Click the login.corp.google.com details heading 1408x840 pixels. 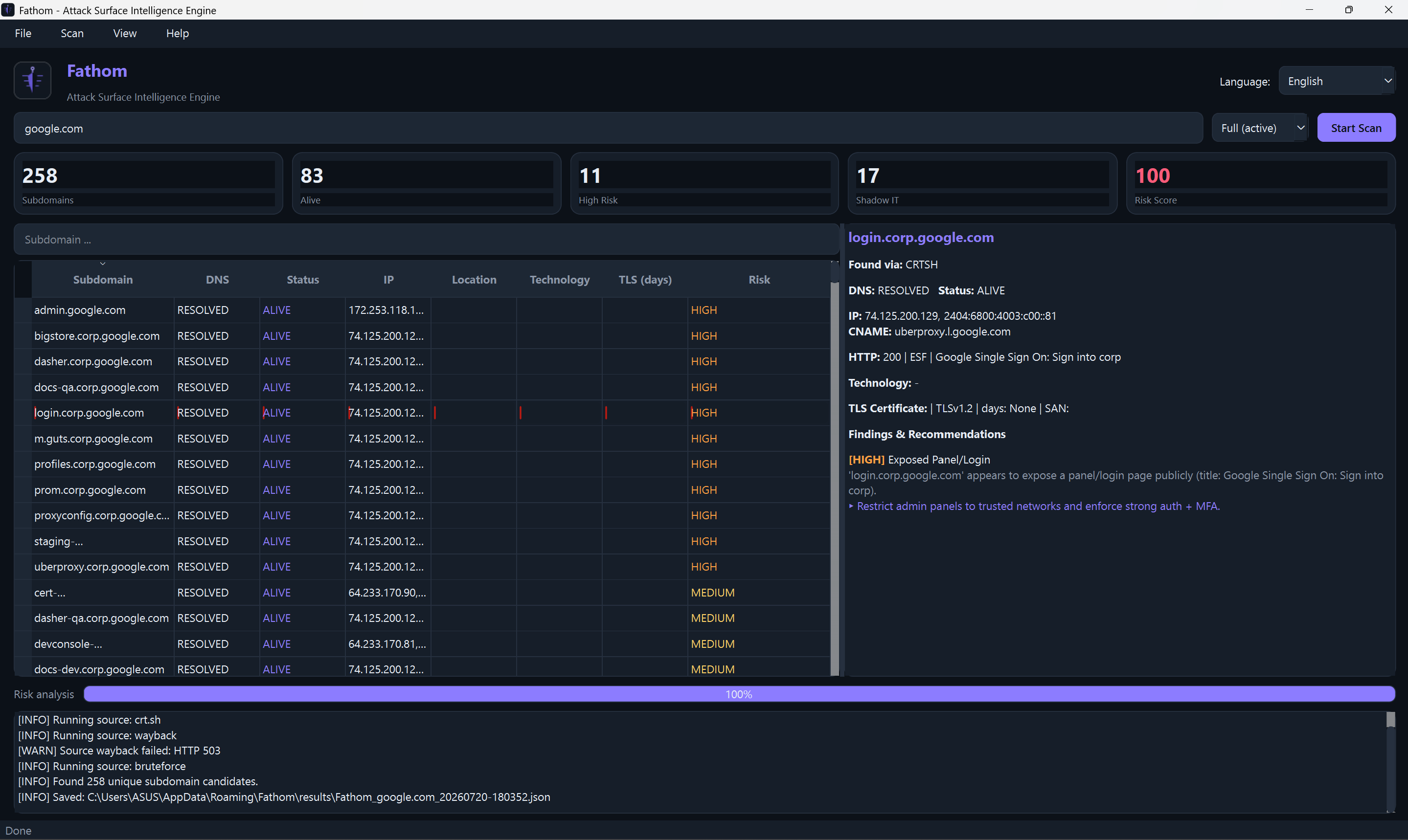[921, 237]
